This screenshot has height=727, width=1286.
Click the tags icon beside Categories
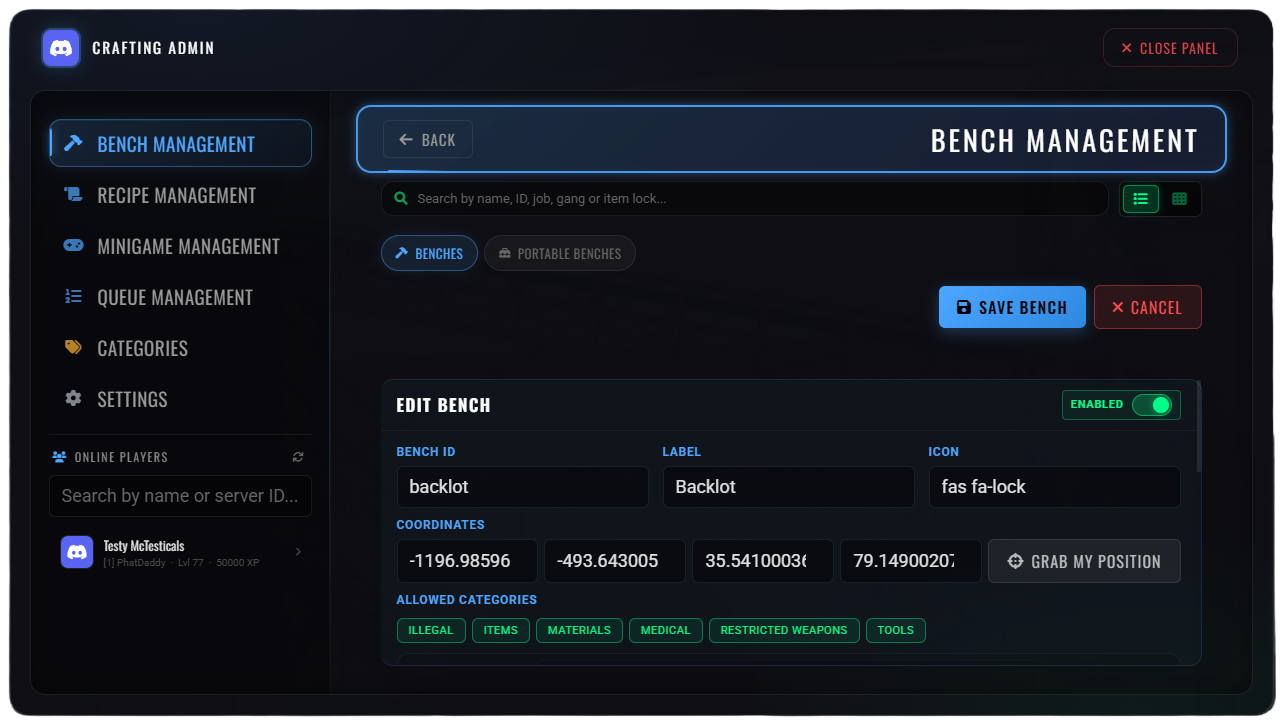tap(73, 348)
